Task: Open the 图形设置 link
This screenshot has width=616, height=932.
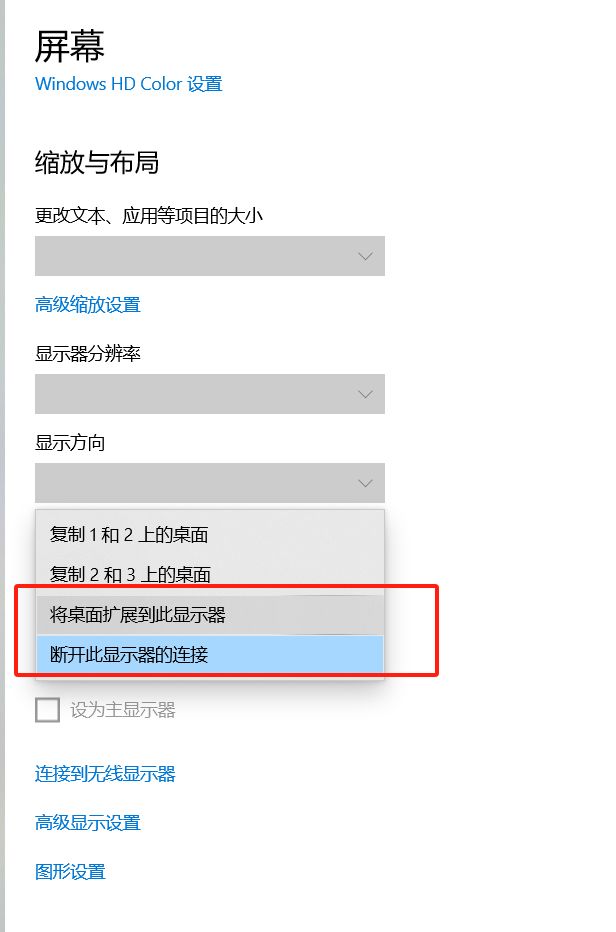Action: (70, 872)
